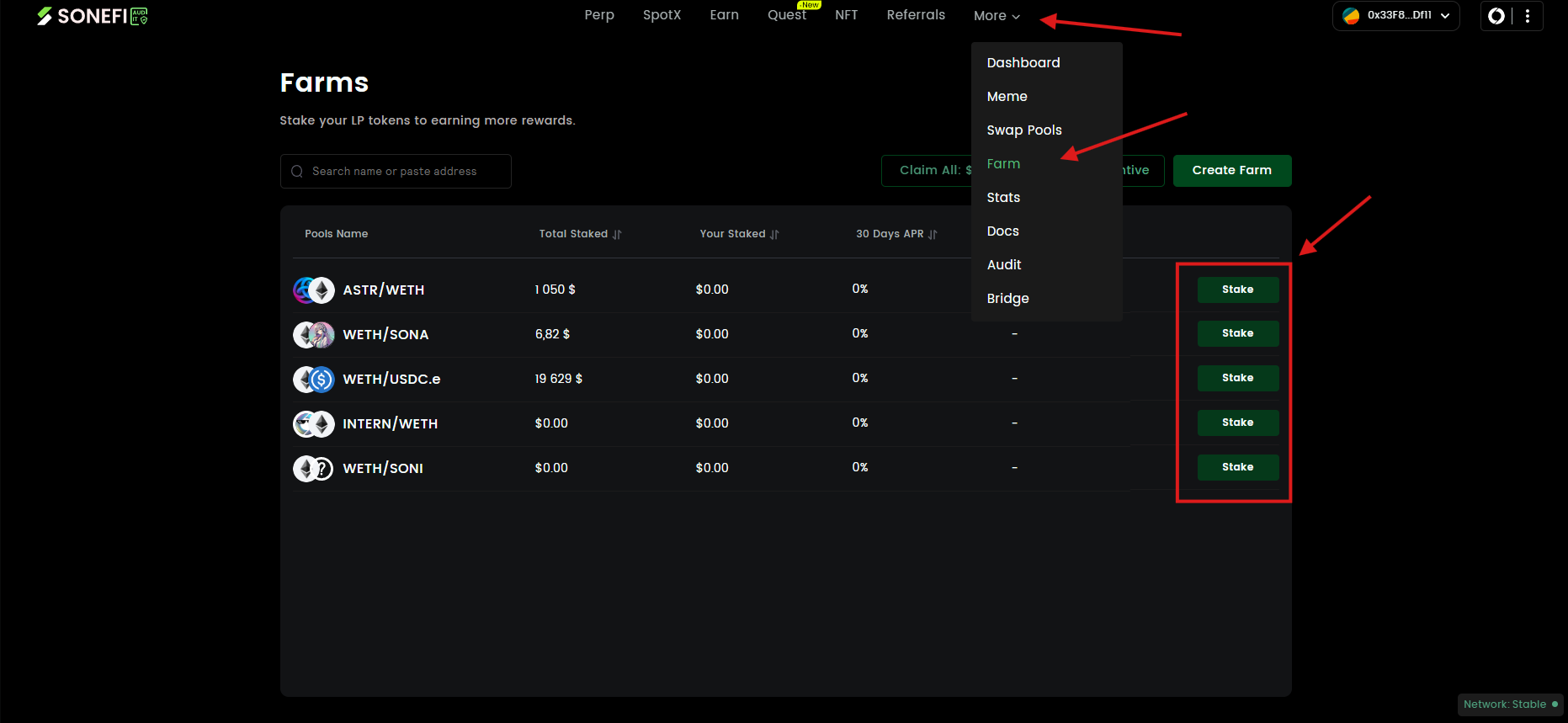Collapse the More dropdown menu

[x=997, y=16]
